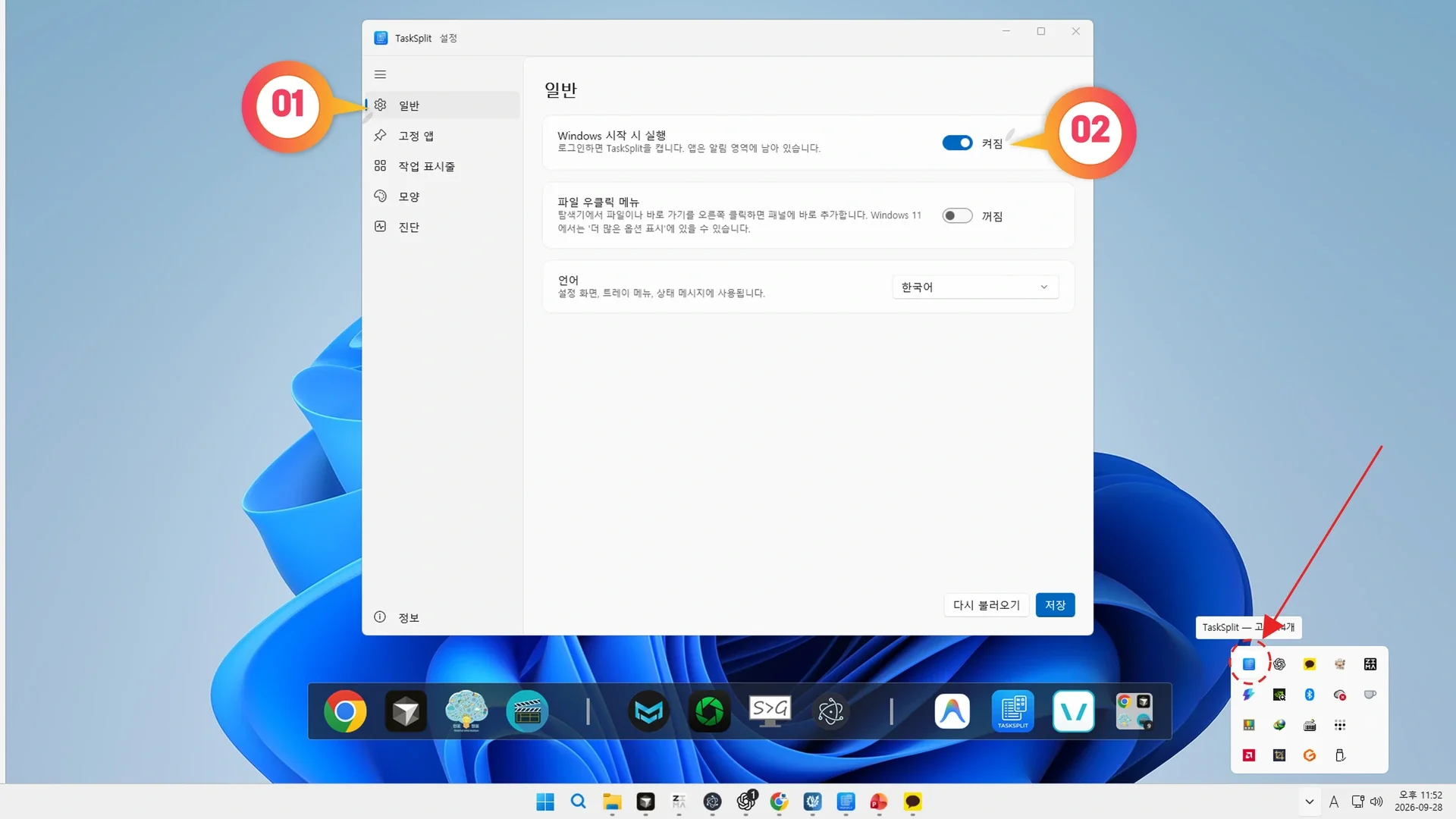1456x819 pixels.
Task: Switch to 작업 표시줄 settings
Action: [443, 166]
